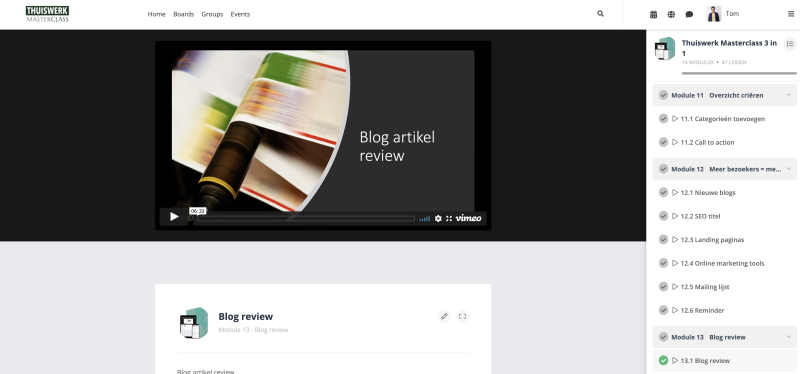Open Groups in top navigation
This screenshot has width=800, height=374.
click(212, 14)
